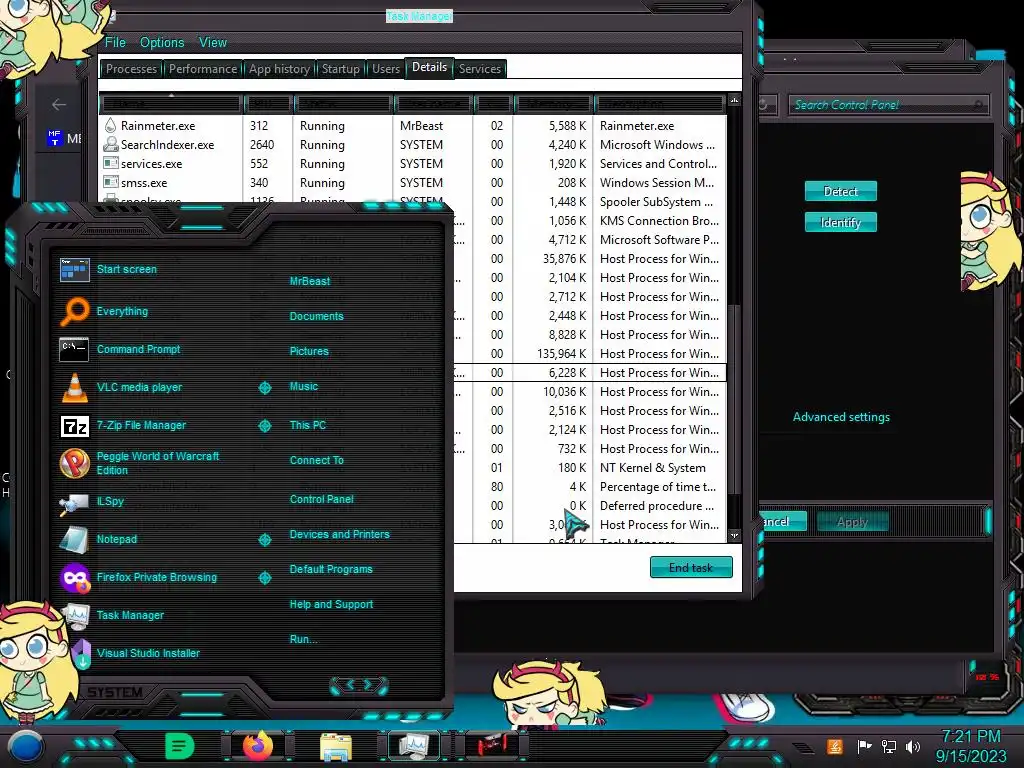Open the red-black app on taskbar

tap(491, 745)
